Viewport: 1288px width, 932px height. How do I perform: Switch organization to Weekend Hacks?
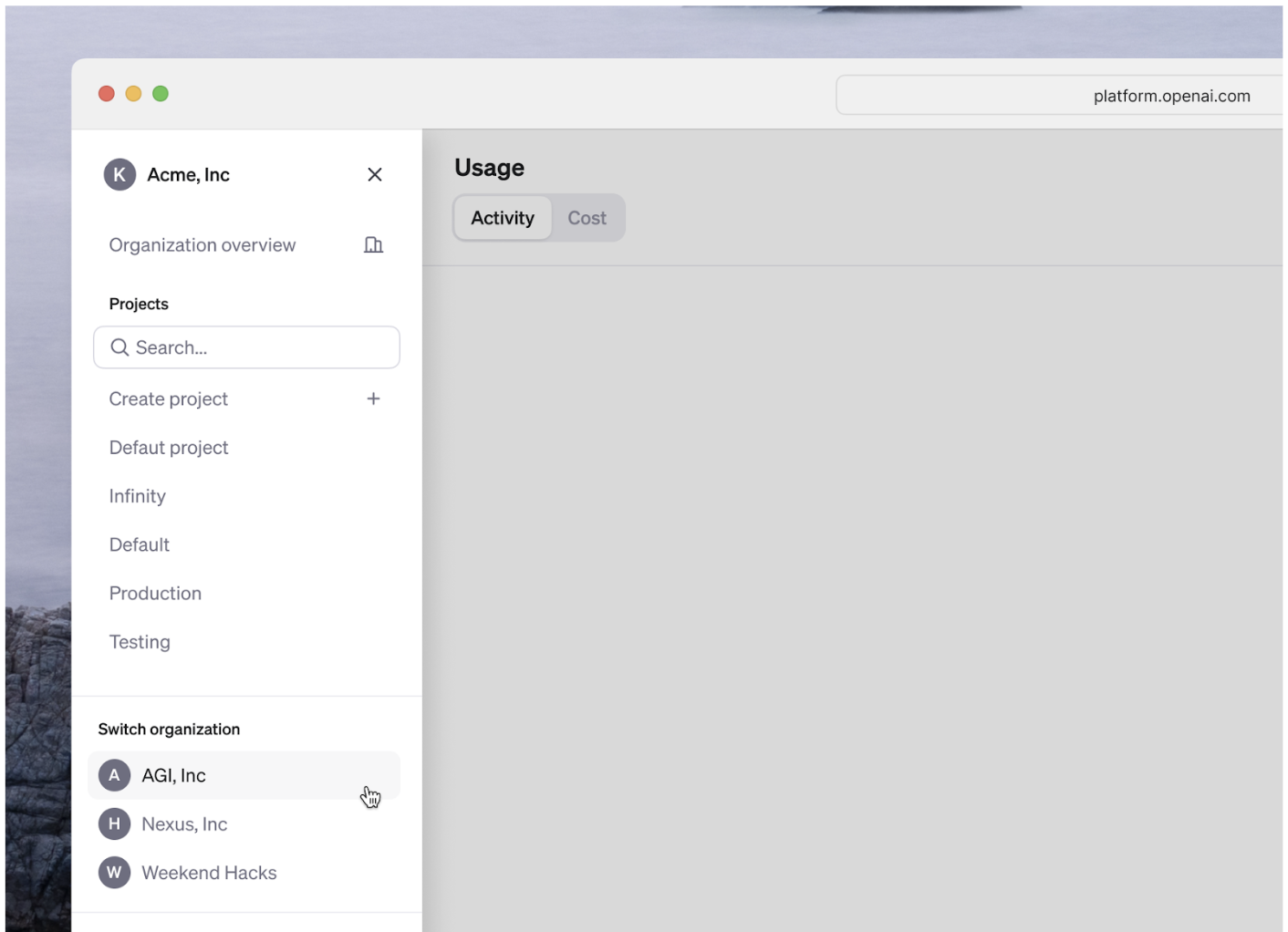pyautogui.click(x=244, y=873)
